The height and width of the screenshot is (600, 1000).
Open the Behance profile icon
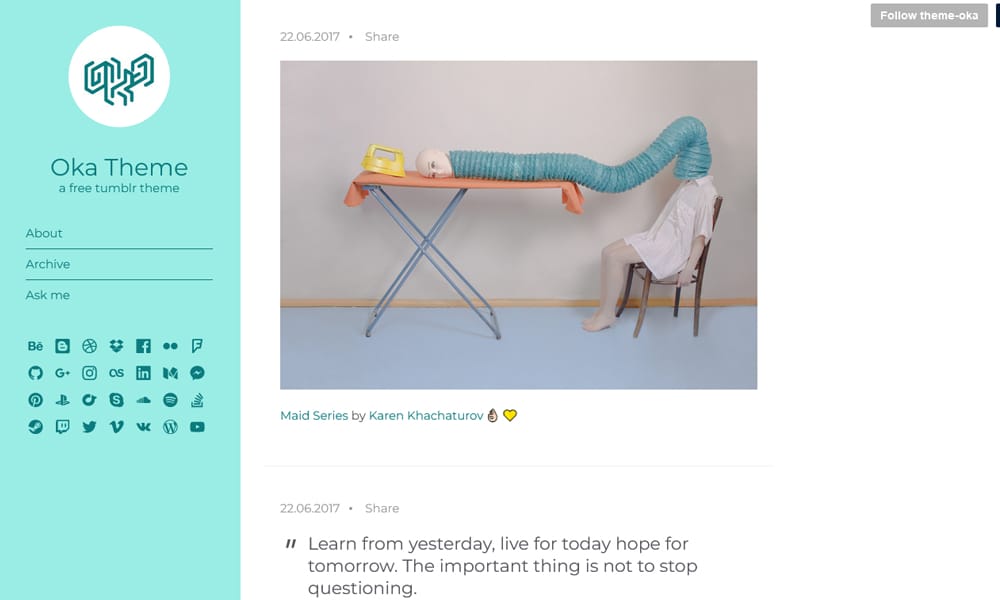(x=35, y=346)
